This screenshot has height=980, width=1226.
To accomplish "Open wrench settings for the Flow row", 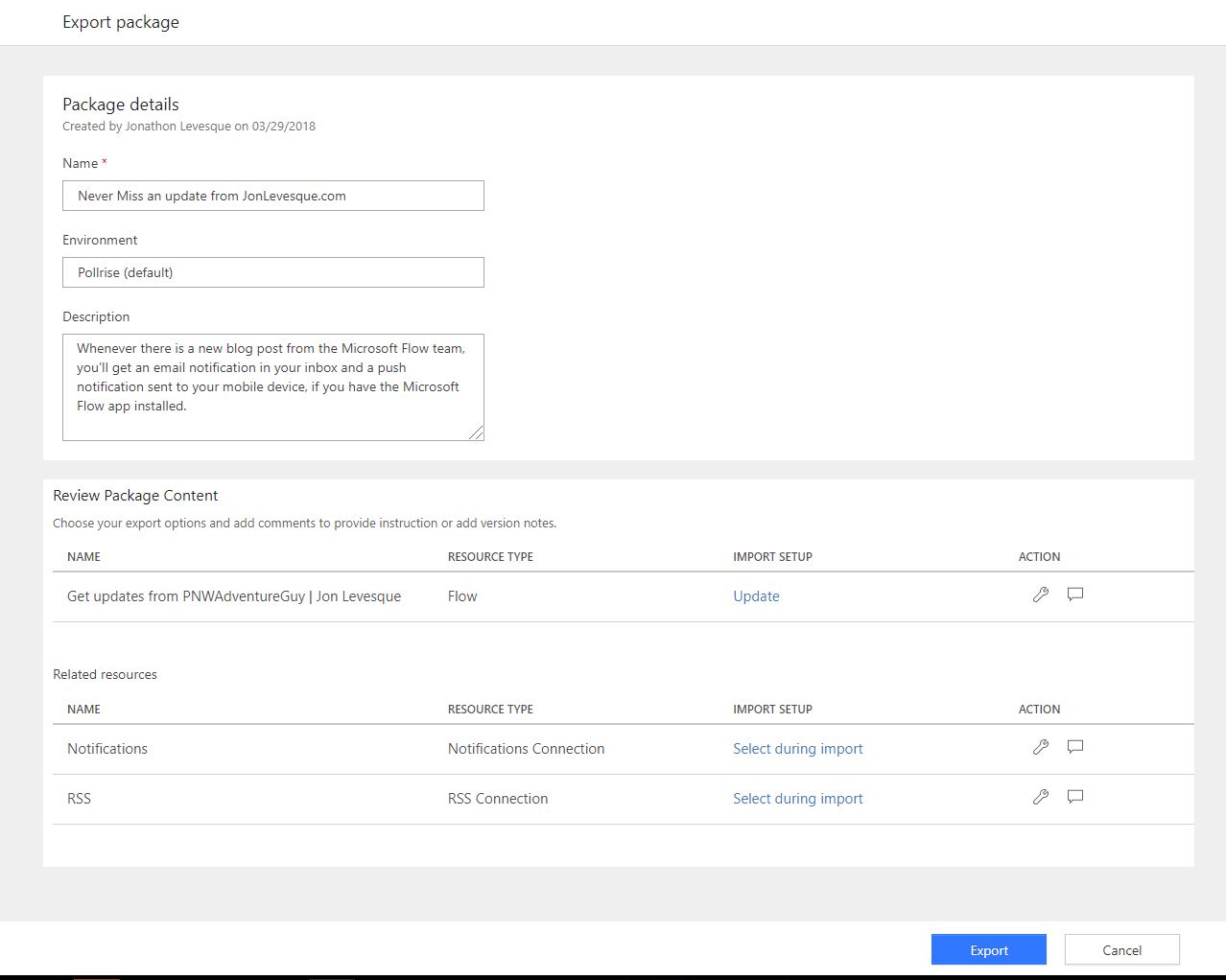I will tap(1040, 595).
